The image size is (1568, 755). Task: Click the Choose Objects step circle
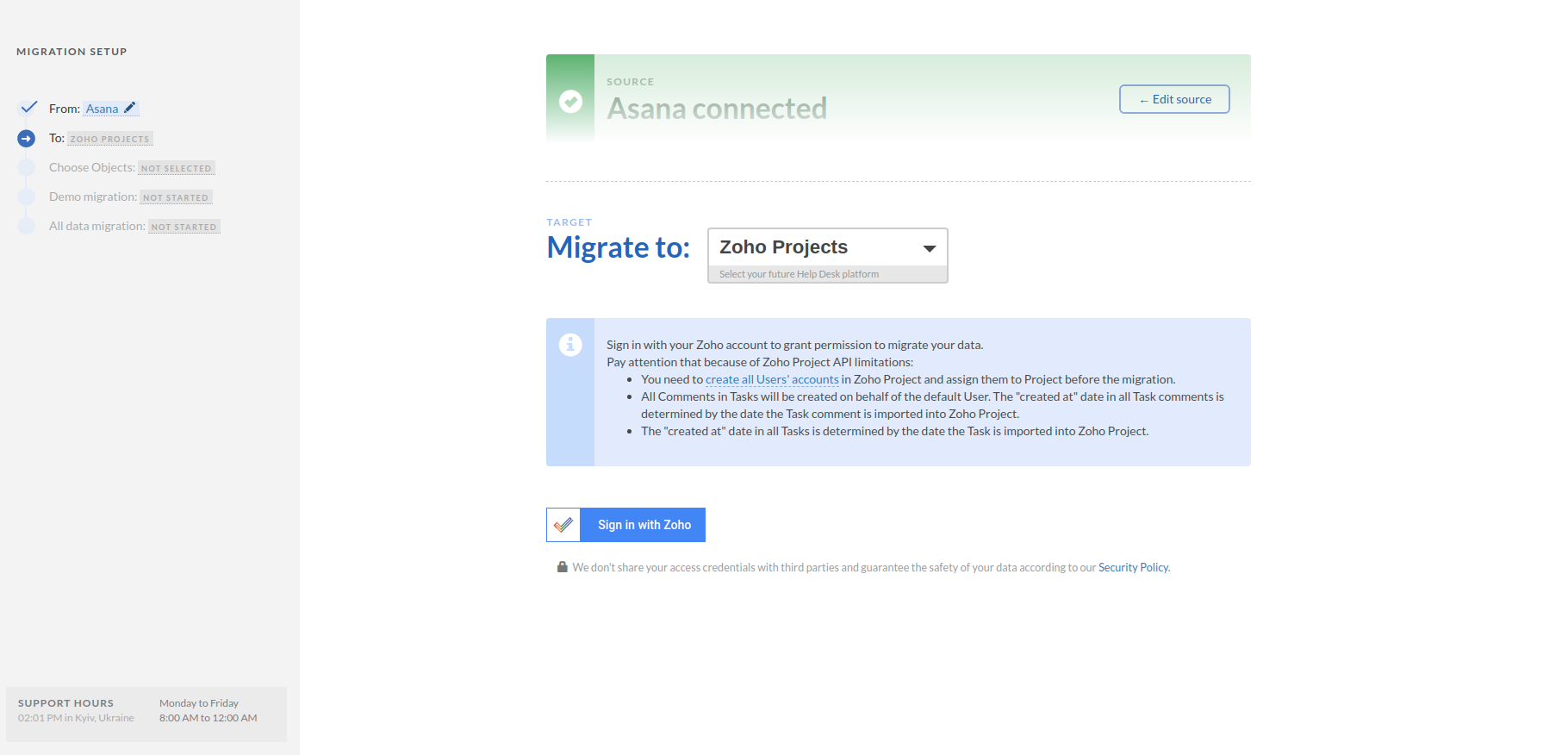click(27, 168)
